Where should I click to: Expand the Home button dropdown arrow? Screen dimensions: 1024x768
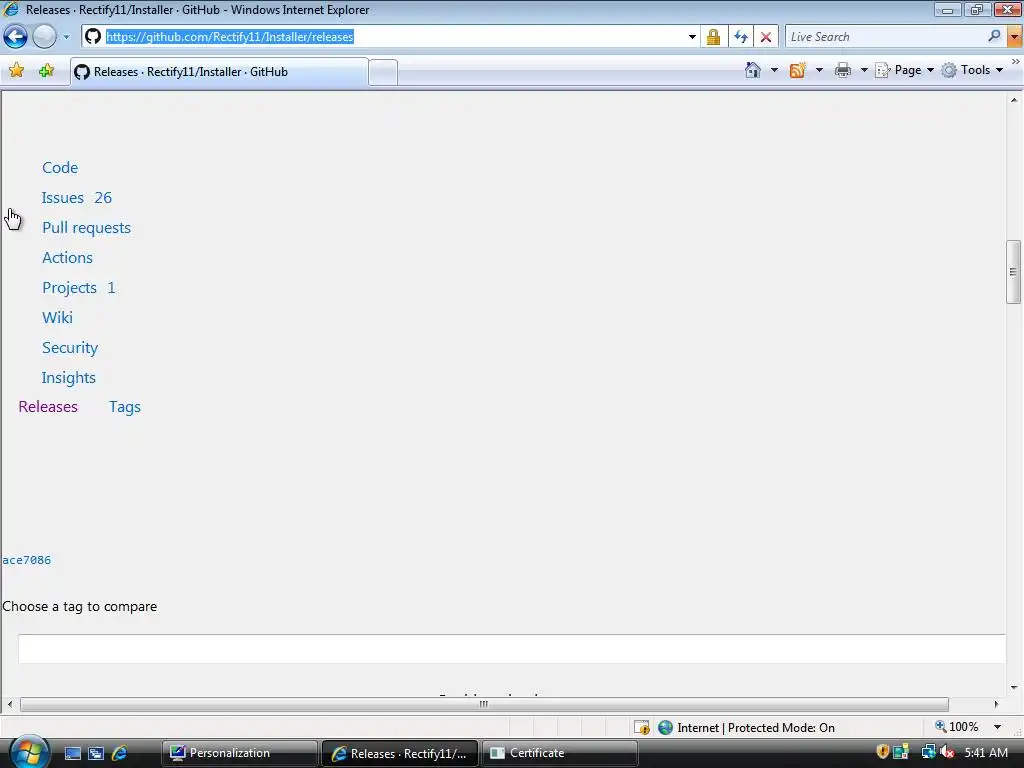[774, 70]
